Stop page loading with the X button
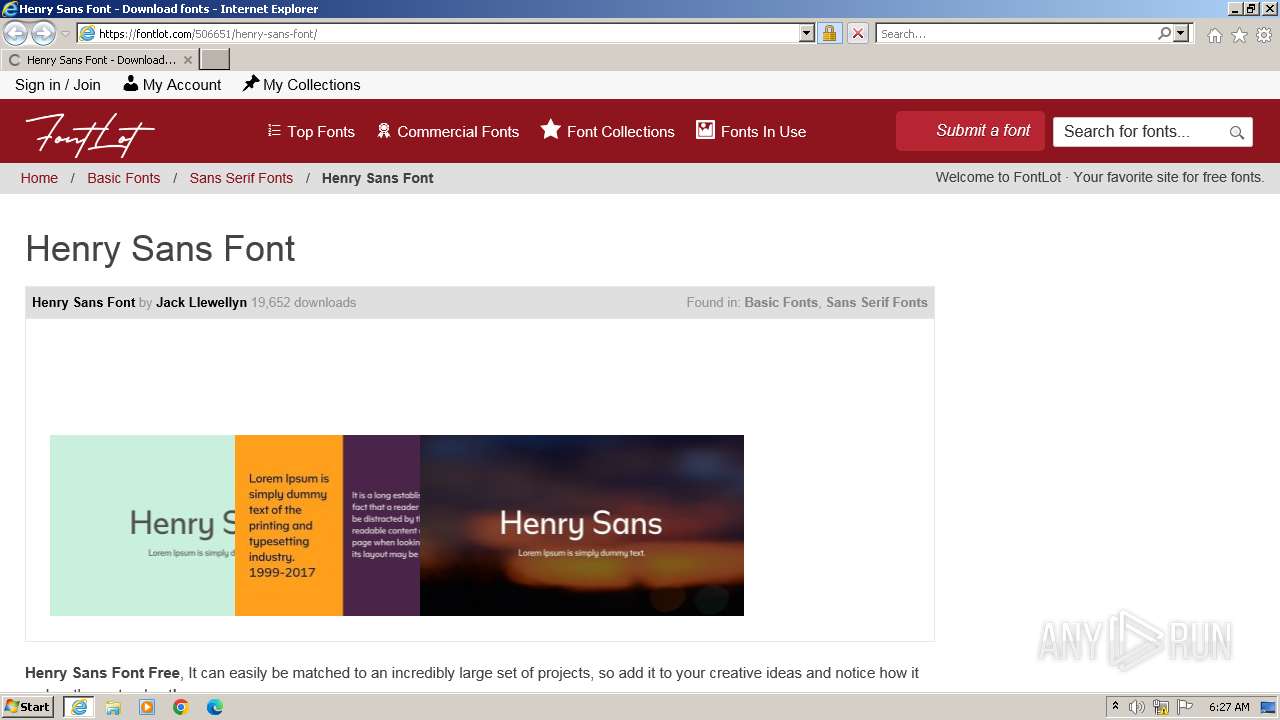The height and width of the screenshot is (720, 1280). (858, 33)
